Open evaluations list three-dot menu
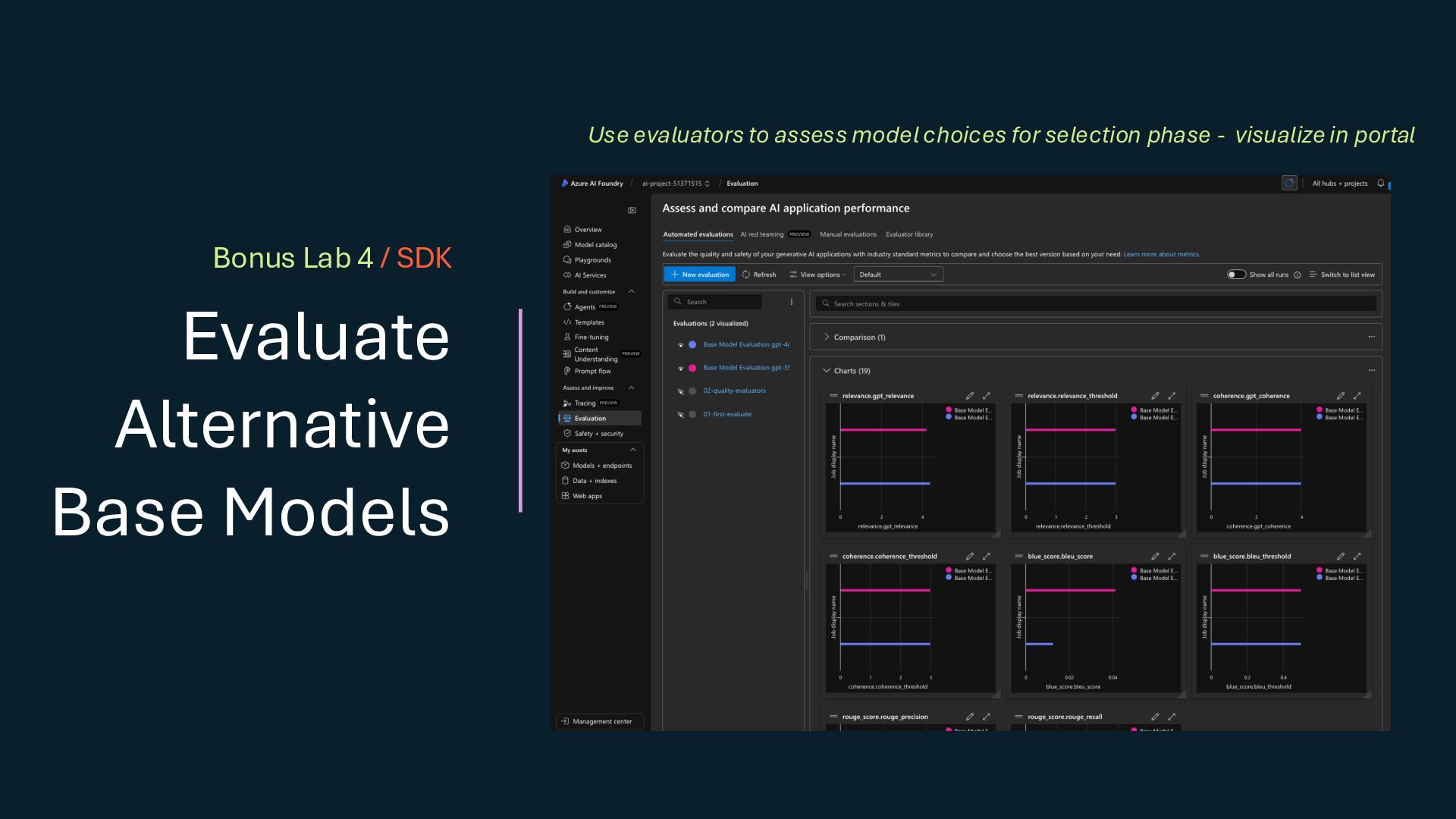 pyautogui.click(x=792, y=302)
